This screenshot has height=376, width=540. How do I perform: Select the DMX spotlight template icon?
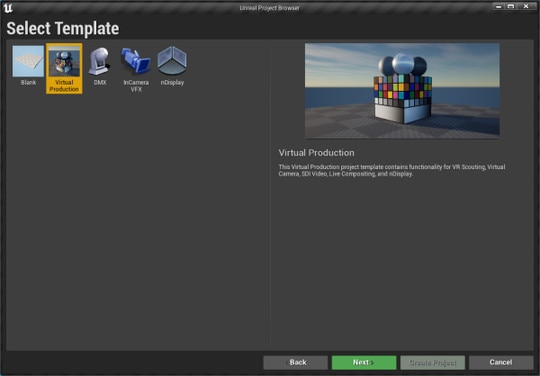[x=100, y=61]
